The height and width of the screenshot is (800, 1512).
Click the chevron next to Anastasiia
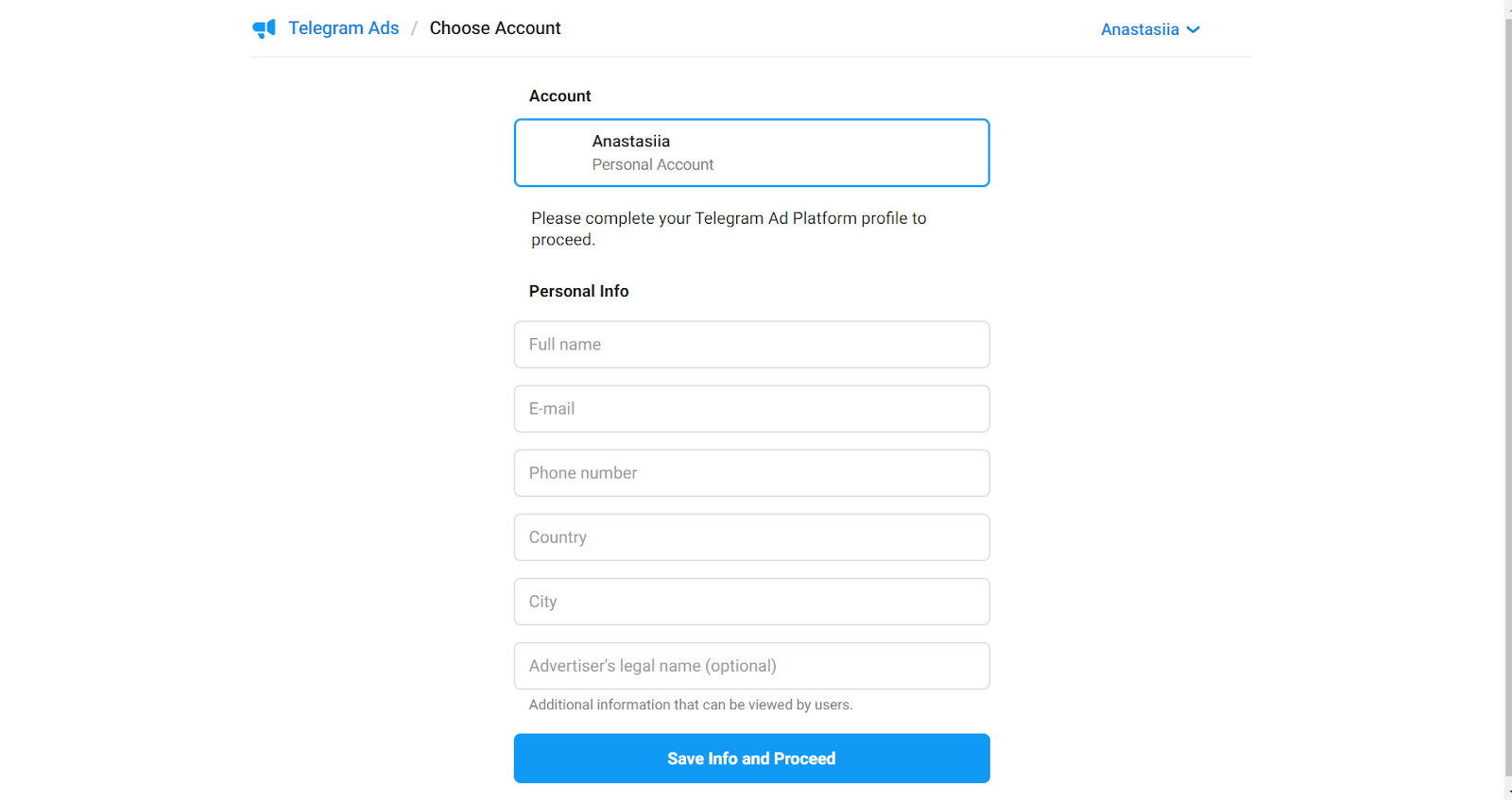pos(1193,29)
